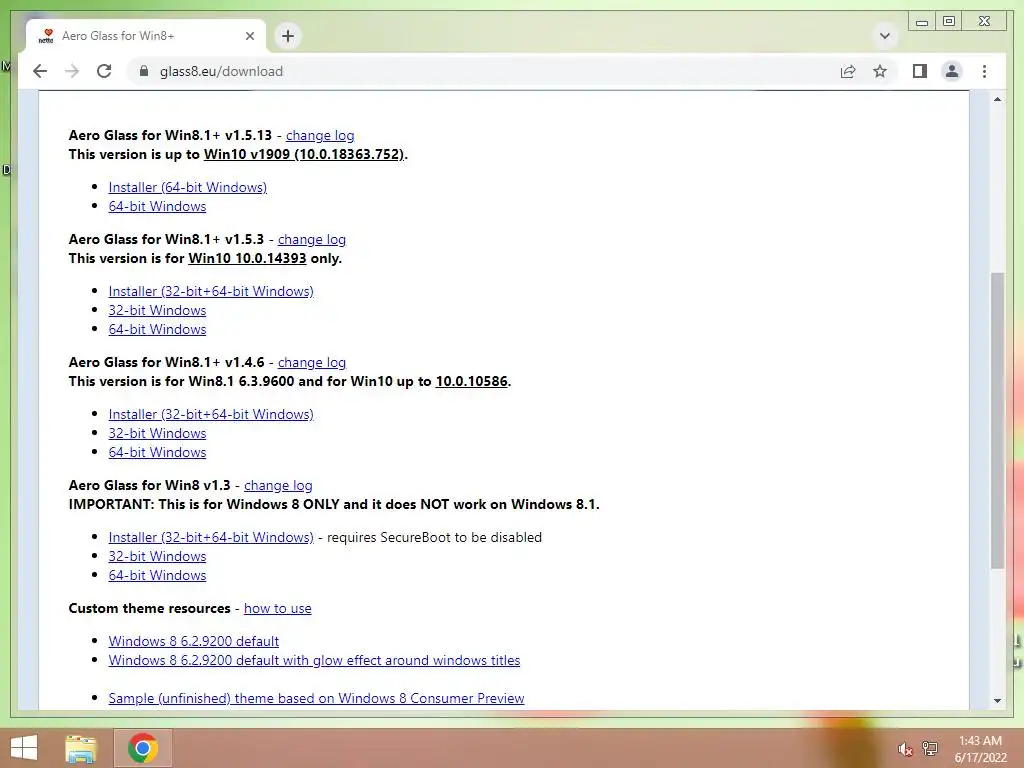Viewport: 1024px width, 768px height.
Task: Download v1.5.13 Installer (64-bit Windows)
Action: [187, 187]
